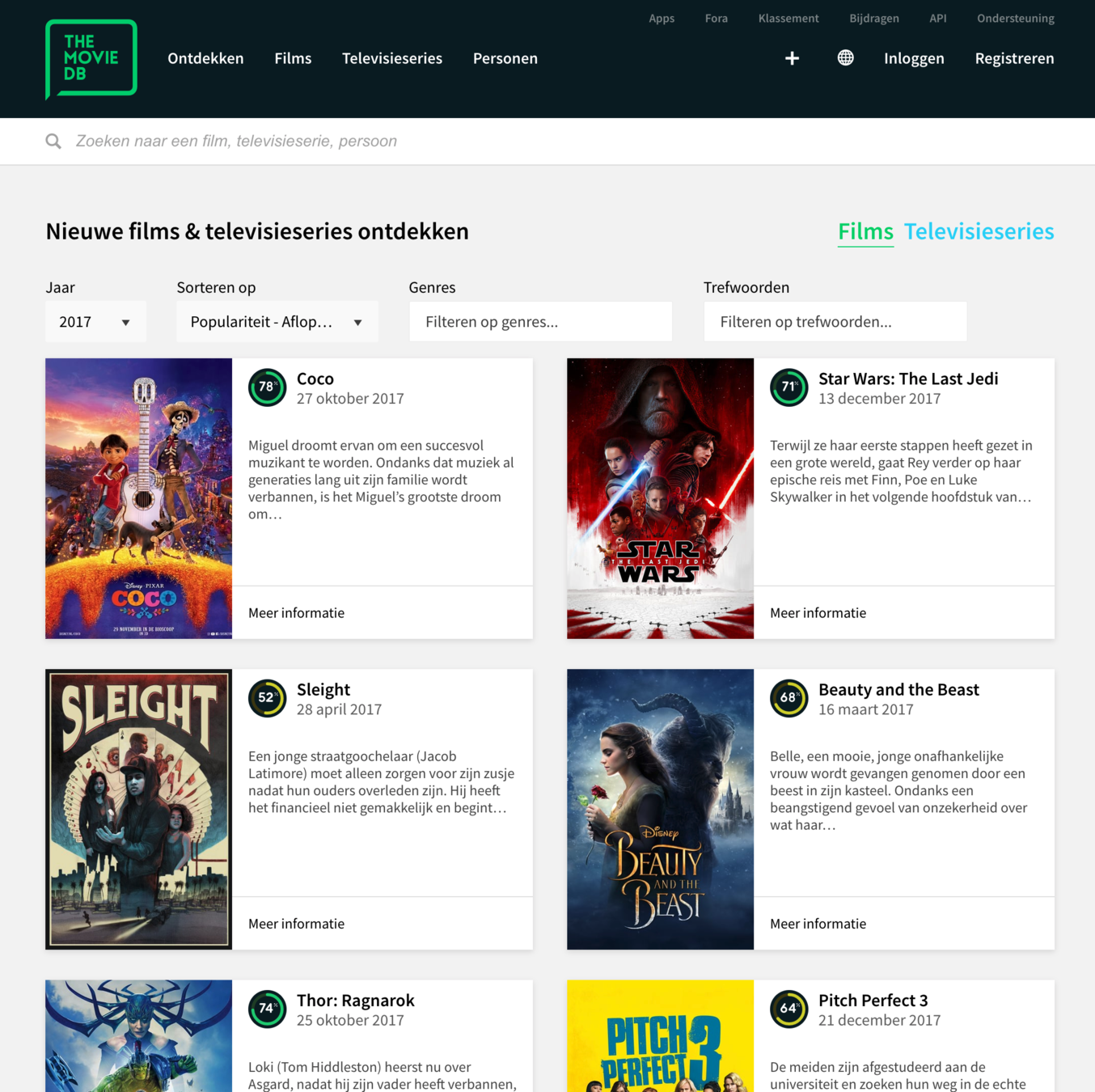This screenshot has height=1092, width=1095.
Task: Open the Coco poster thumbnail
Action: [x=139, y=498]
